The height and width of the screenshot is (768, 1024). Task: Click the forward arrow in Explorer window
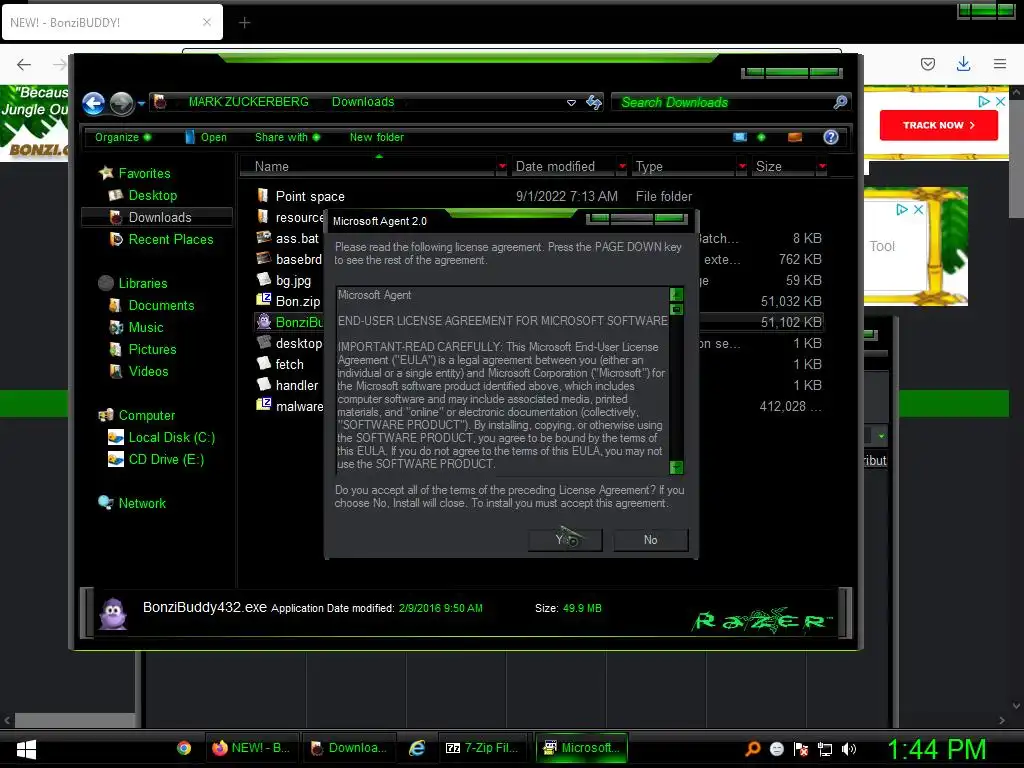tap(121, 103)
